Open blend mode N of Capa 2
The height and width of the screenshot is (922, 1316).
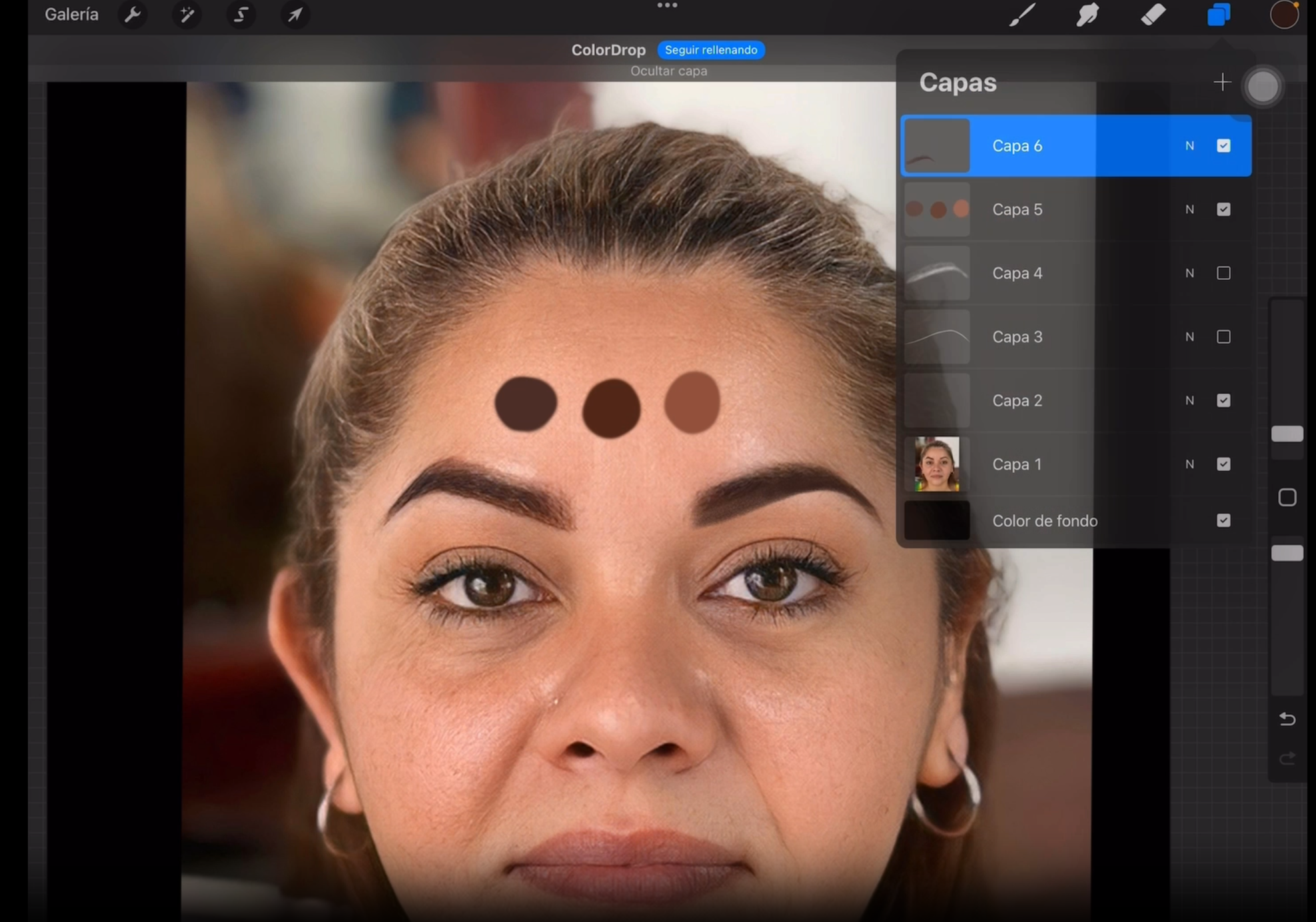1189,400
